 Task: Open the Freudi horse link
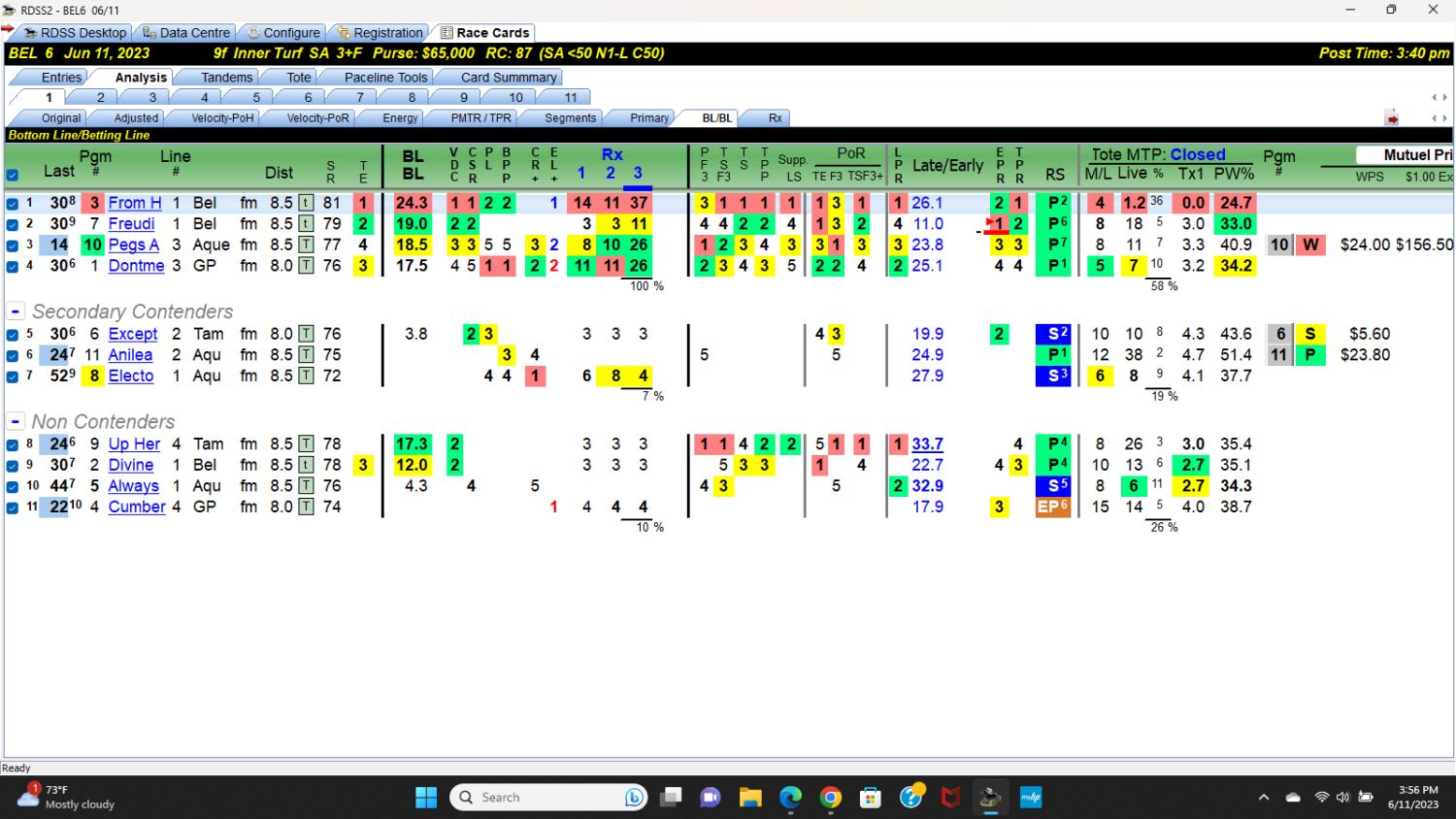(x=131, y=224)
